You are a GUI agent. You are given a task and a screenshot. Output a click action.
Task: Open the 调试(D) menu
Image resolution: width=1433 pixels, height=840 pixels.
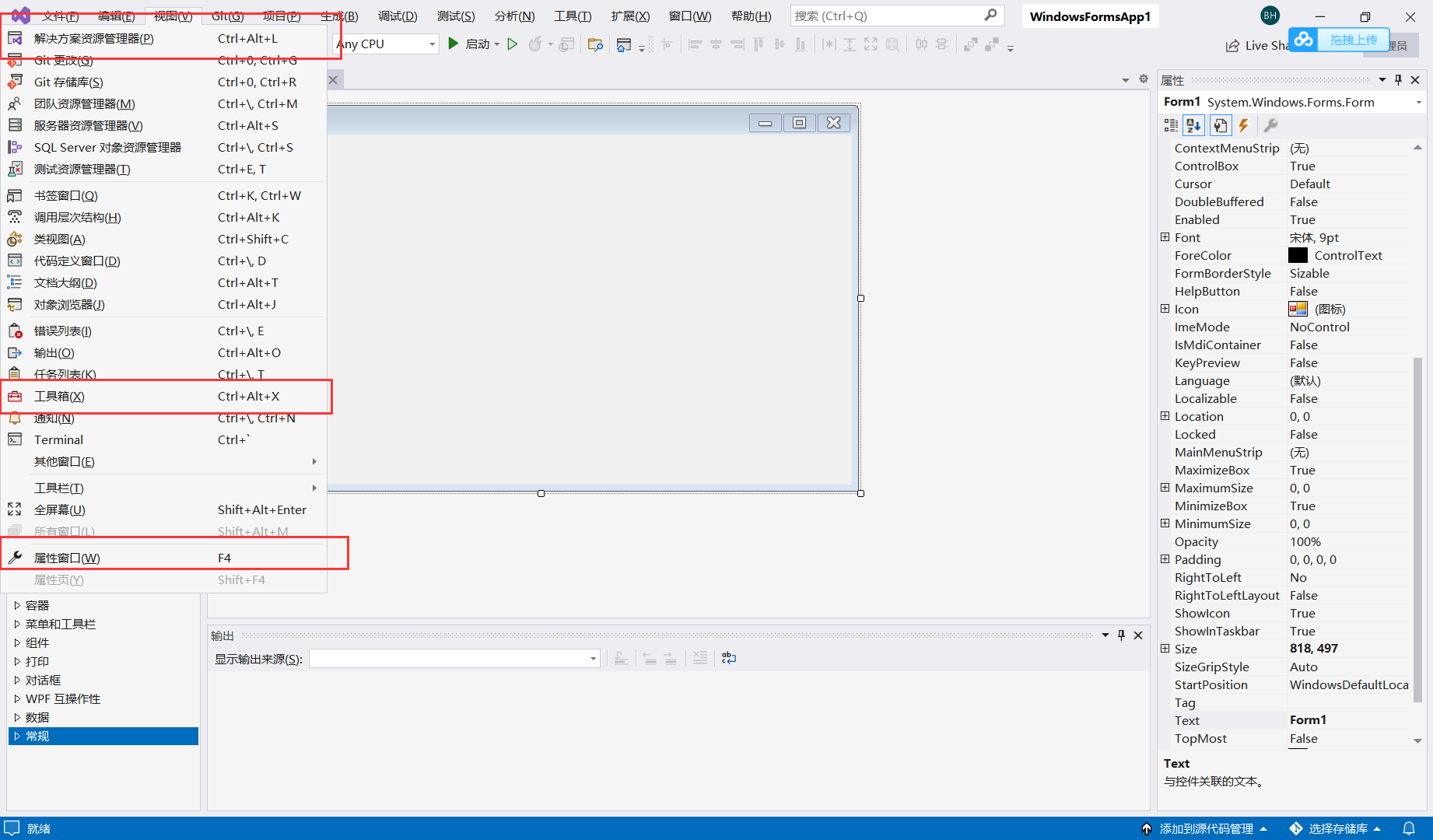[398, 16]
